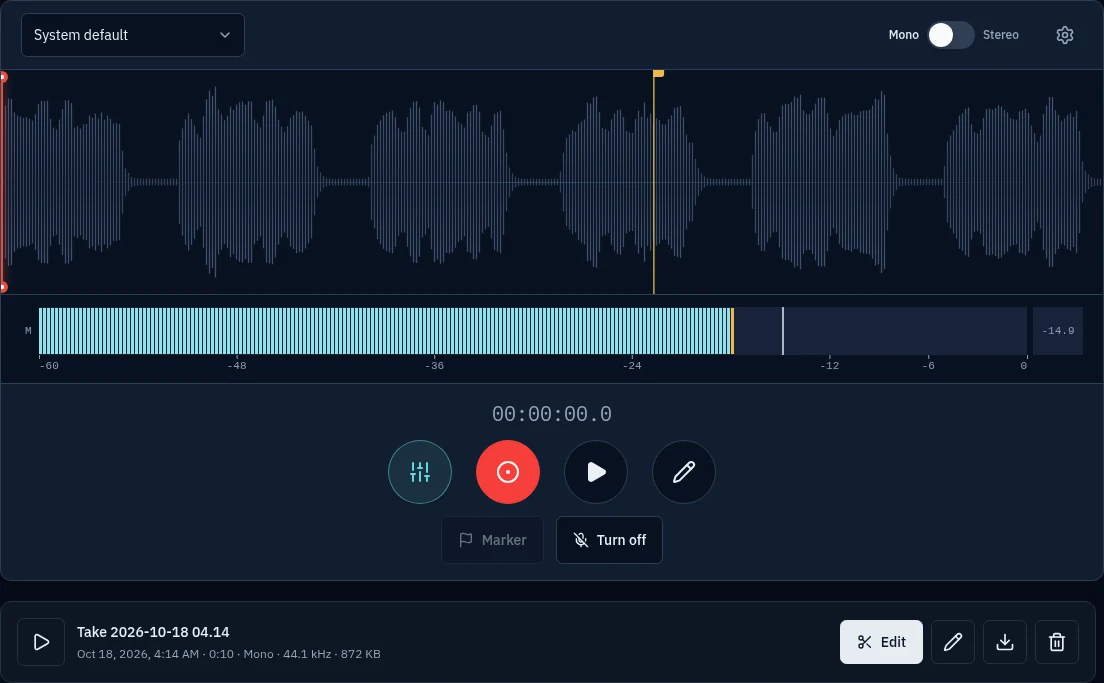Click the Mono label
Screen dimensions: 1104x683
pyautogui.click(x=903, y=35)
